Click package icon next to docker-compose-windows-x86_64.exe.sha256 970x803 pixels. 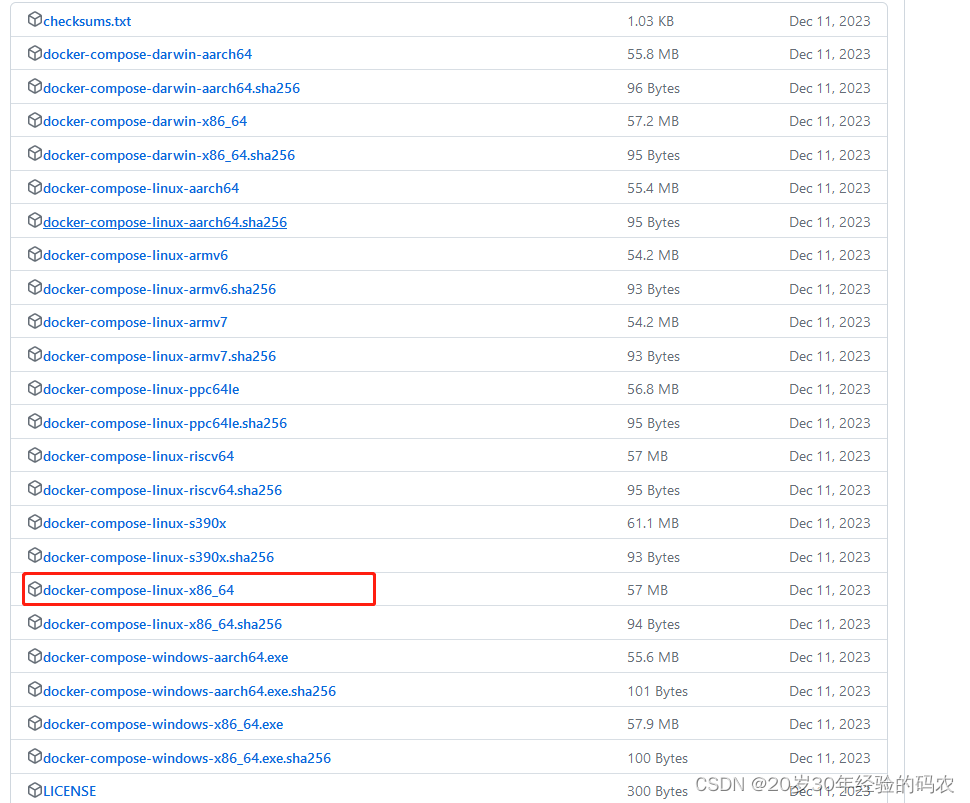pos(35,757)
